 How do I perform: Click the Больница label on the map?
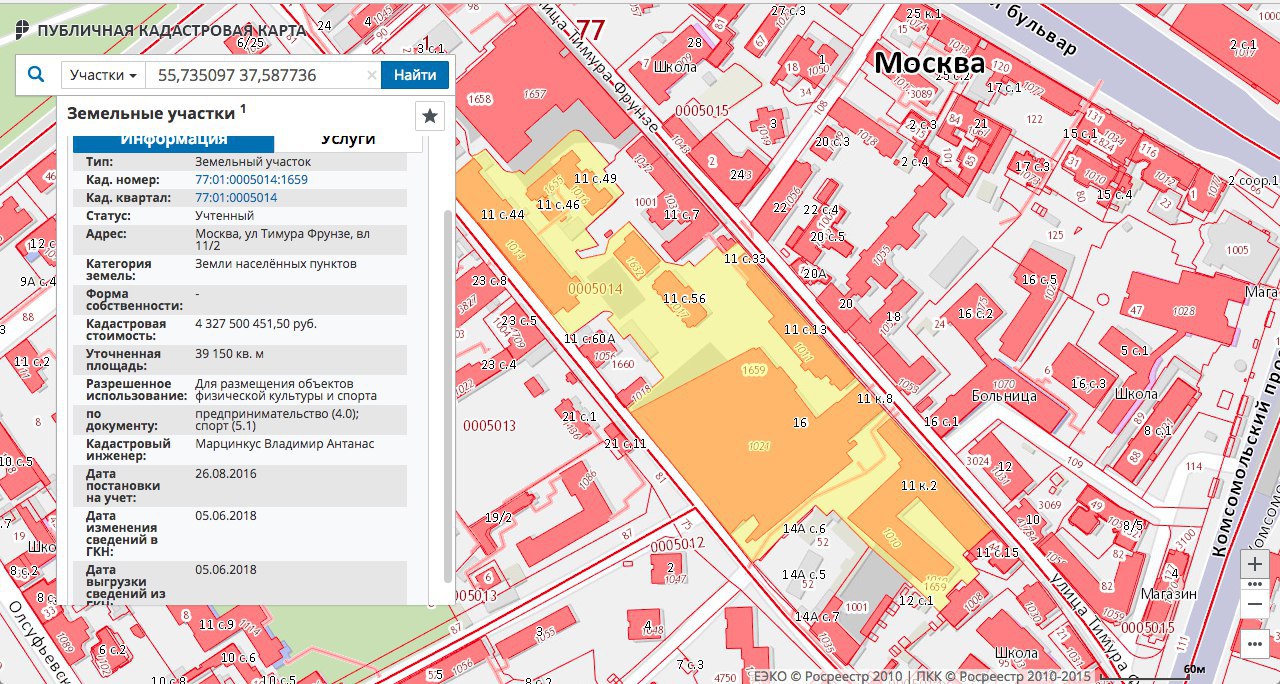coord(1005,396)
